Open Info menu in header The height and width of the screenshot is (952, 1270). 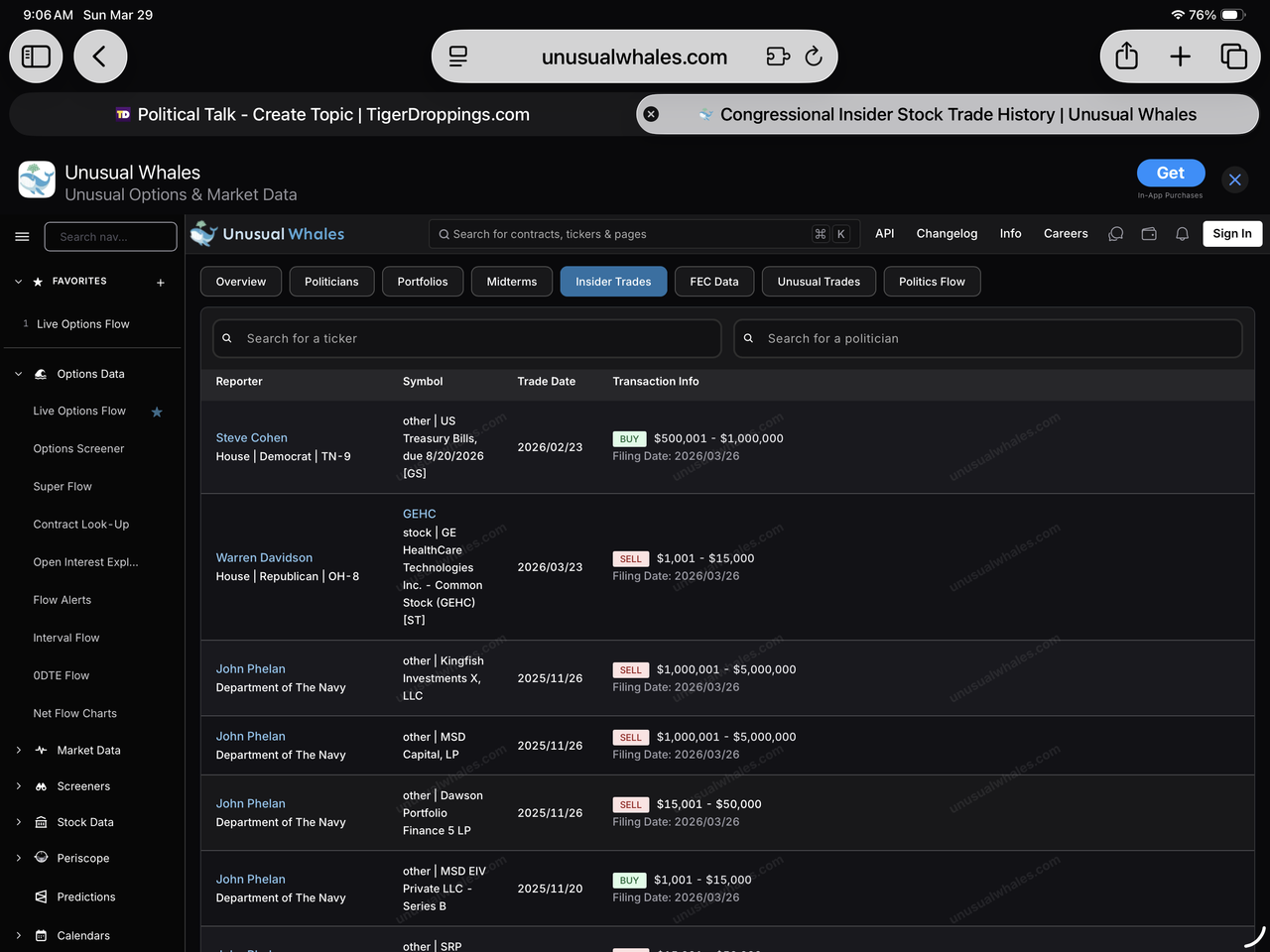1010,233
